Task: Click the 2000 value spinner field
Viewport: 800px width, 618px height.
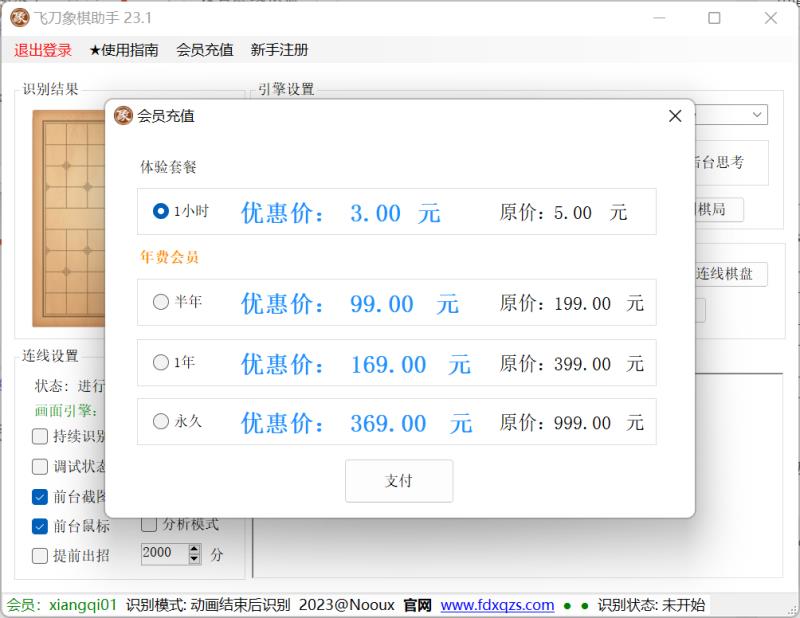Action: (162, 554)
